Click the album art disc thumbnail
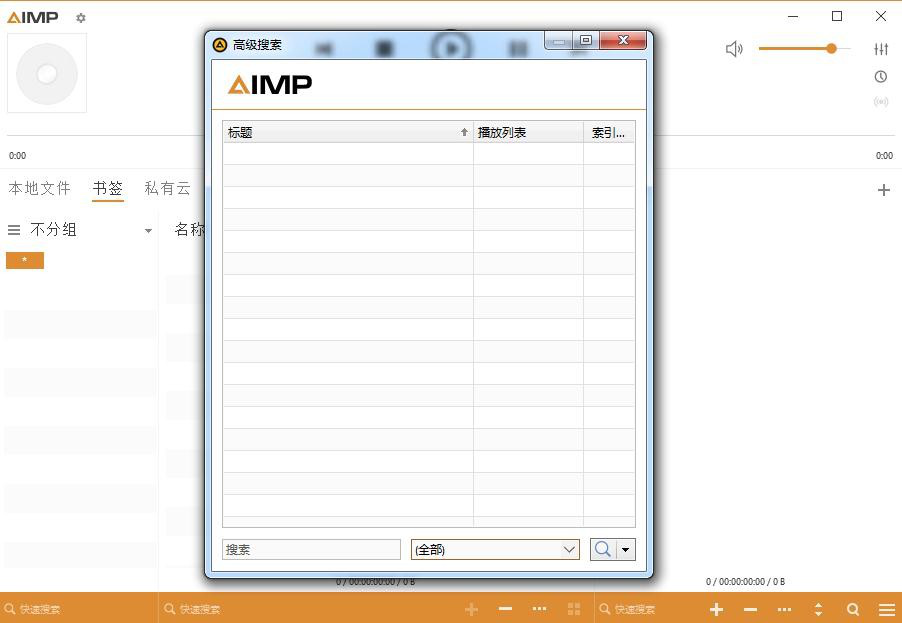The width and height of the screenshot is (902, 623). (47, 73)
